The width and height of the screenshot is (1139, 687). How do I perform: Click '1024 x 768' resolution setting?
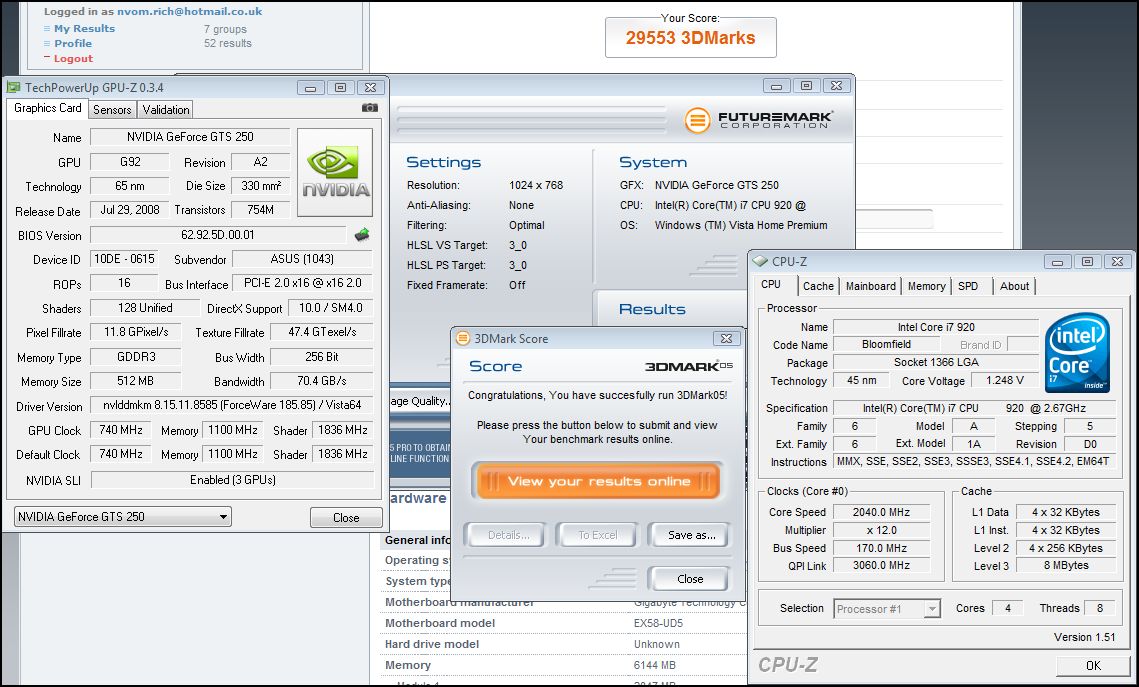(x=536, y=185)
